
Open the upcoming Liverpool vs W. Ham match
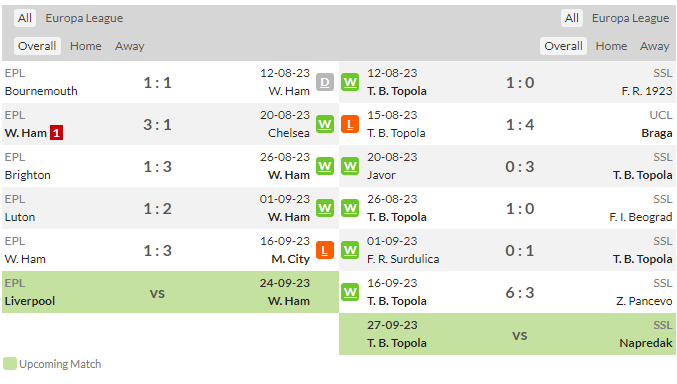tap(170, 292)
